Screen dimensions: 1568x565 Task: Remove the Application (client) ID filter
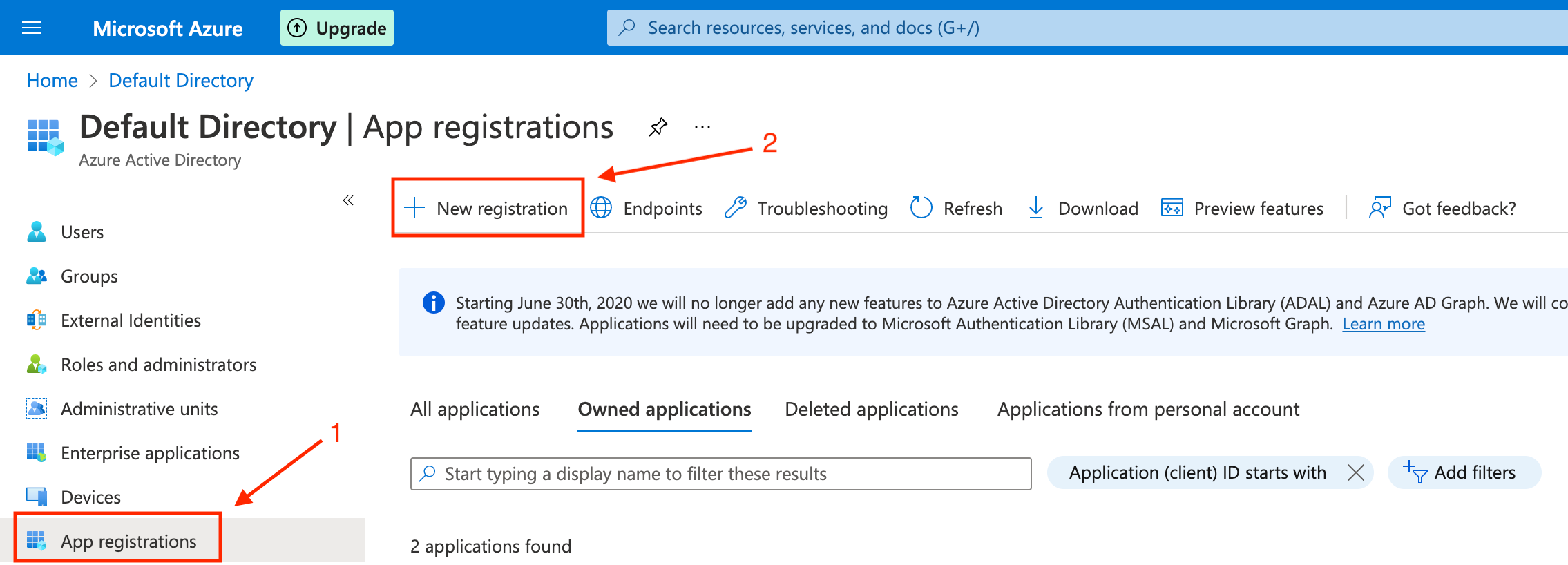click(1355, 472)
